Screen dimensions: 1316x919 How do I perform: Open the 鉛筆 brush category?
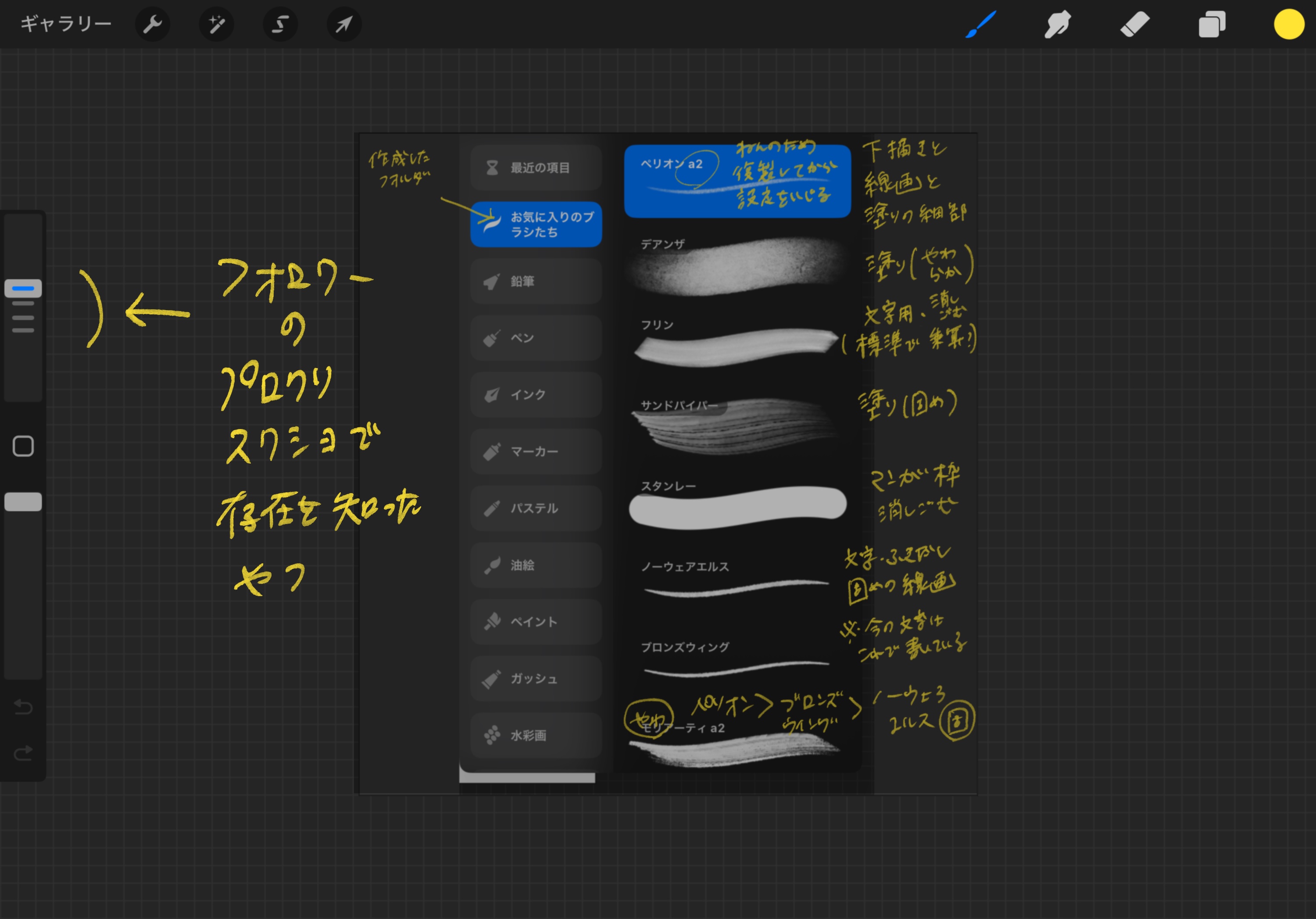pyautogui.click(x=536, y=281)
